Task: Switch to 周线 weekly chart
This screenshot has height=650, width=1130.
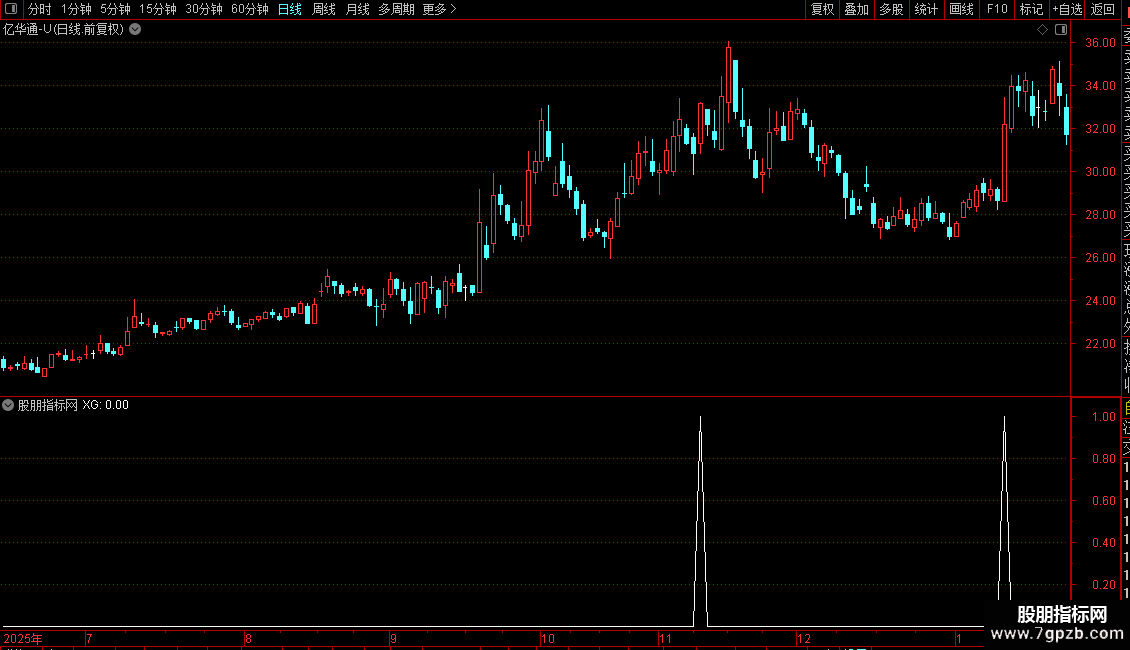Action: pos(324,9)
